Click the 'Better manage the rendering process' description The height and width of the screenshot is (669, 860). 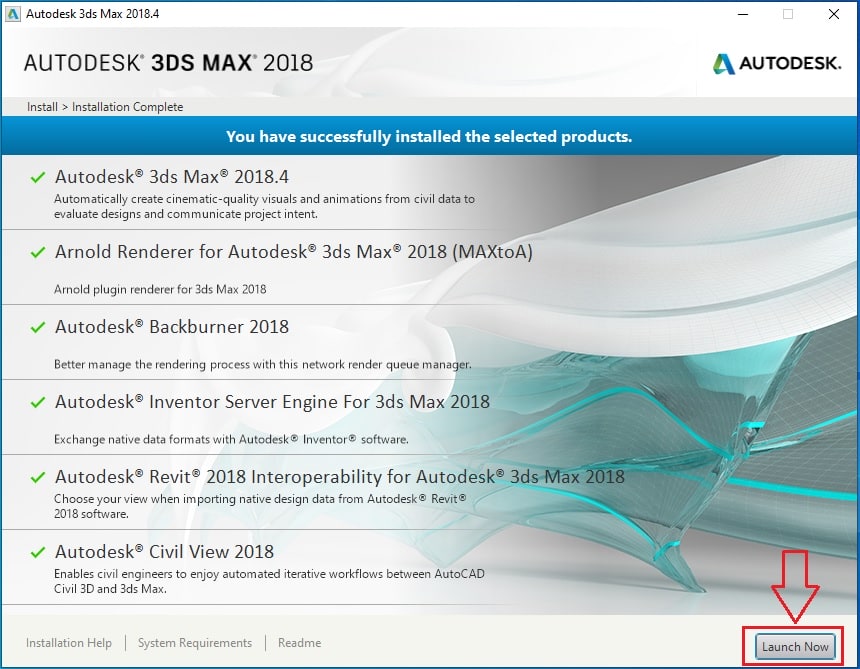pos(262,364)
